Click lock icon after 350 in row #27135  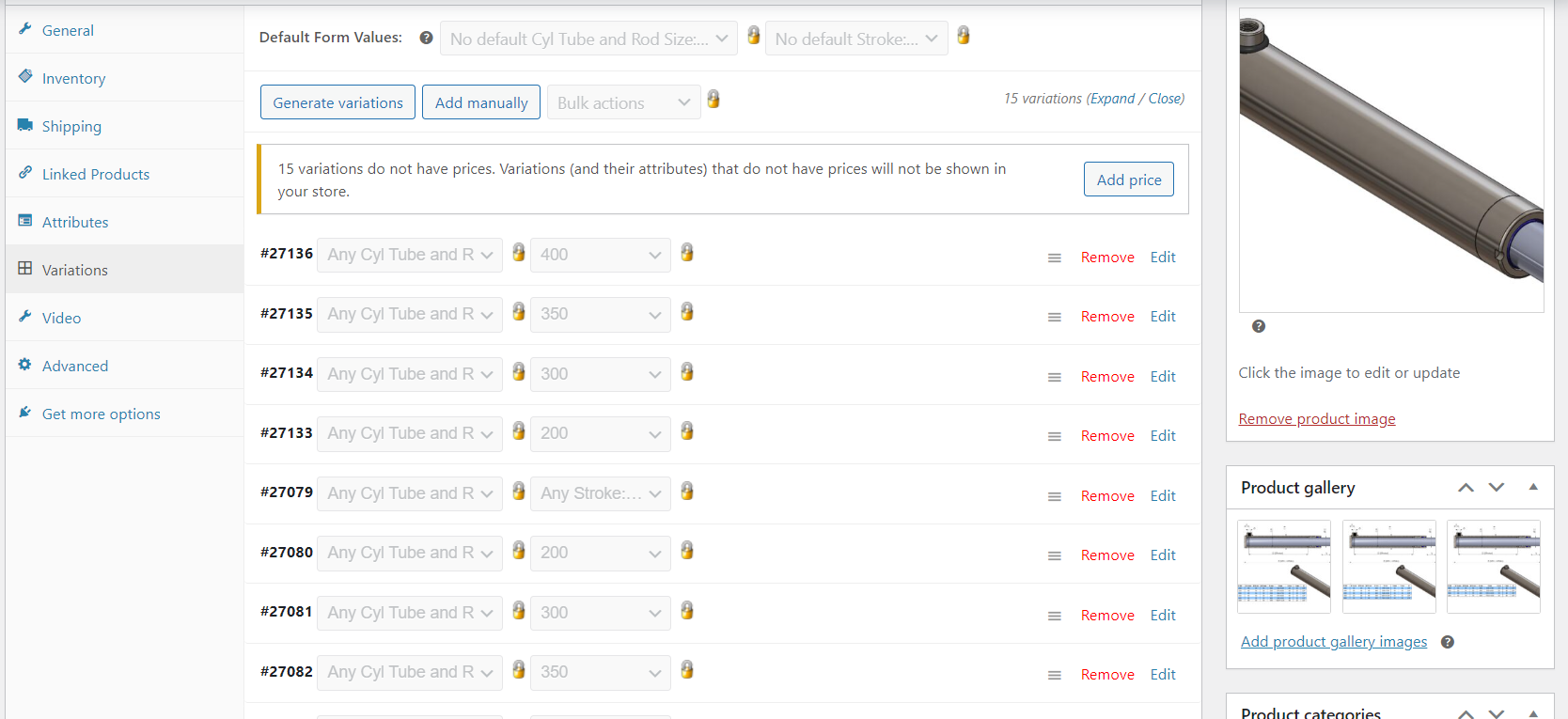coord(687,311)
